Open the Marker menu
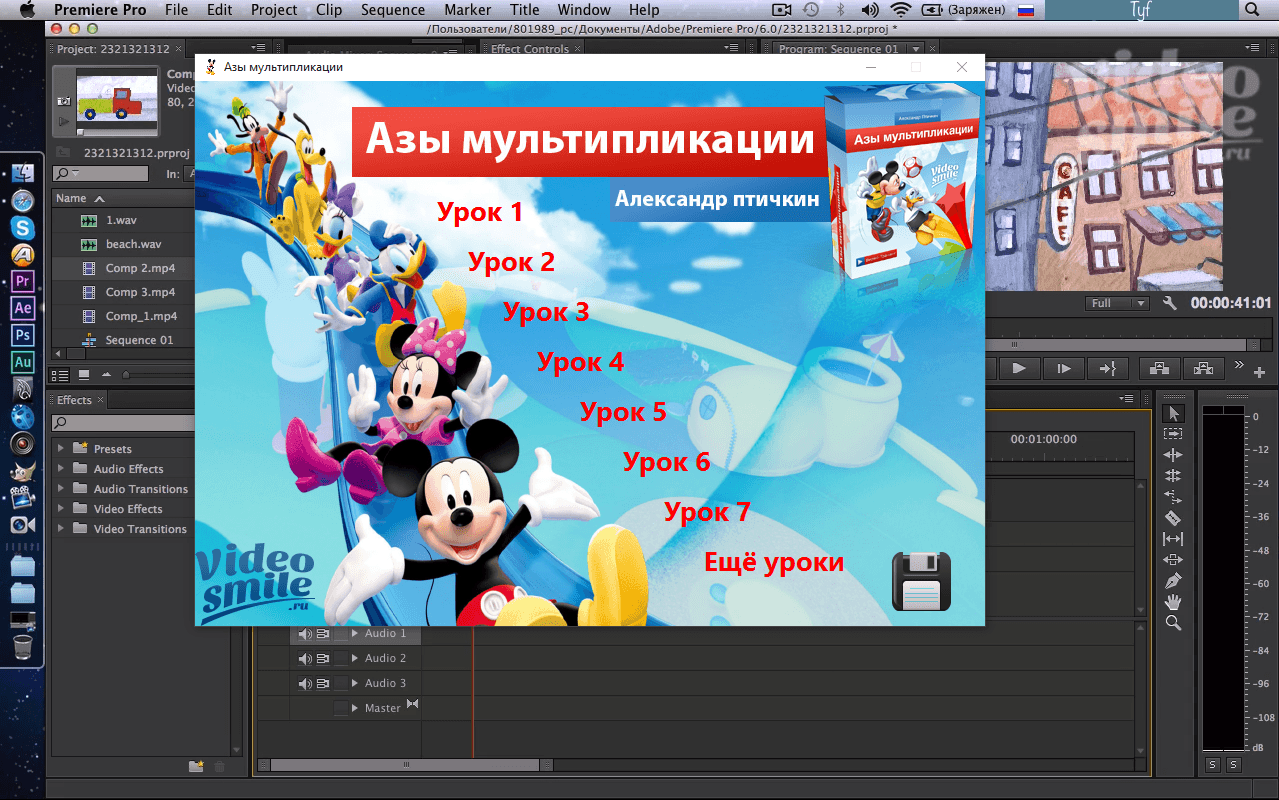1279x800 pixels. tap(467, 10)
